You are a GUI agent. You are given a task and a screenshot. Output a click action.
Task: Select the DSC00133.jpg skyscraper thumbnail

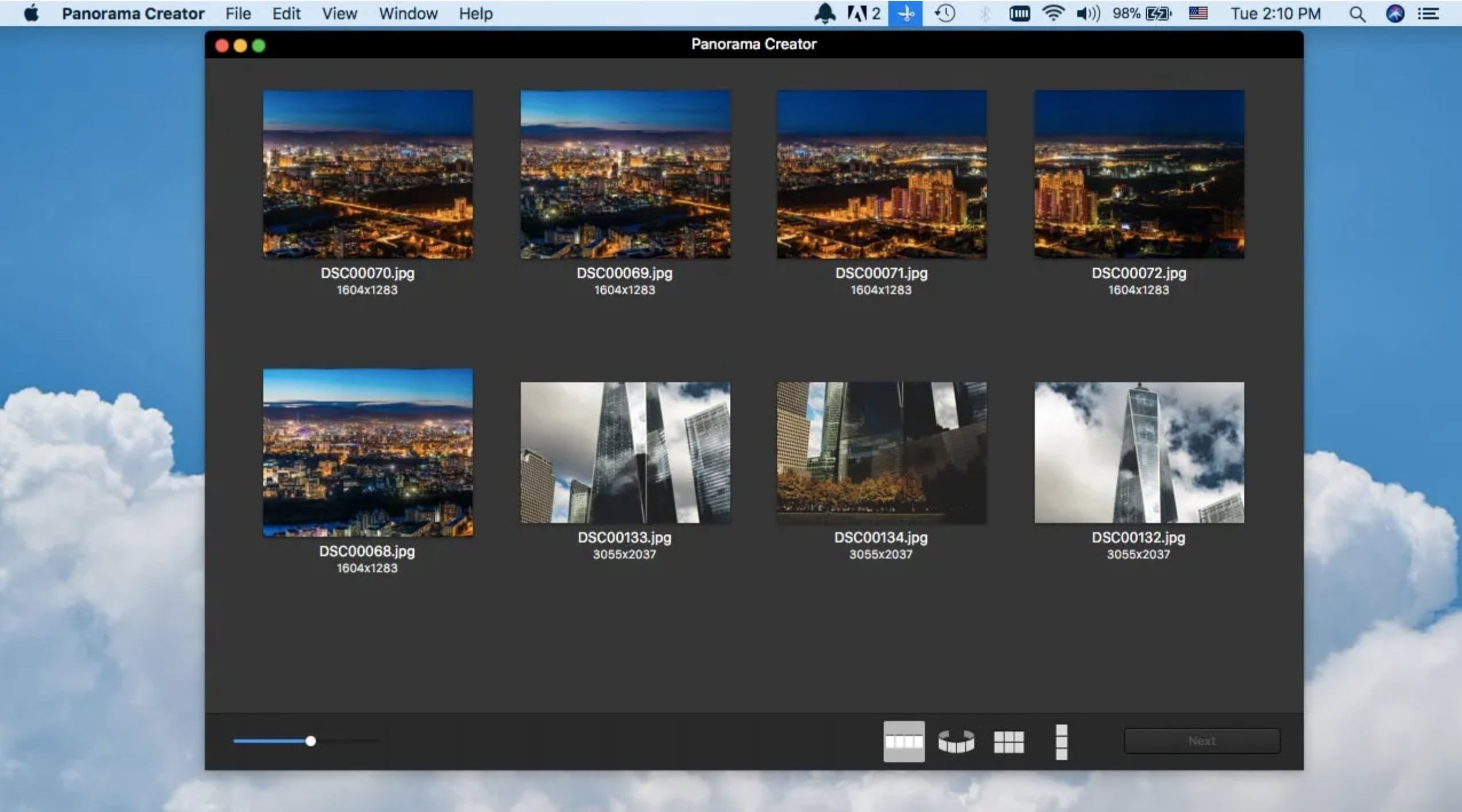pos(625,453)
